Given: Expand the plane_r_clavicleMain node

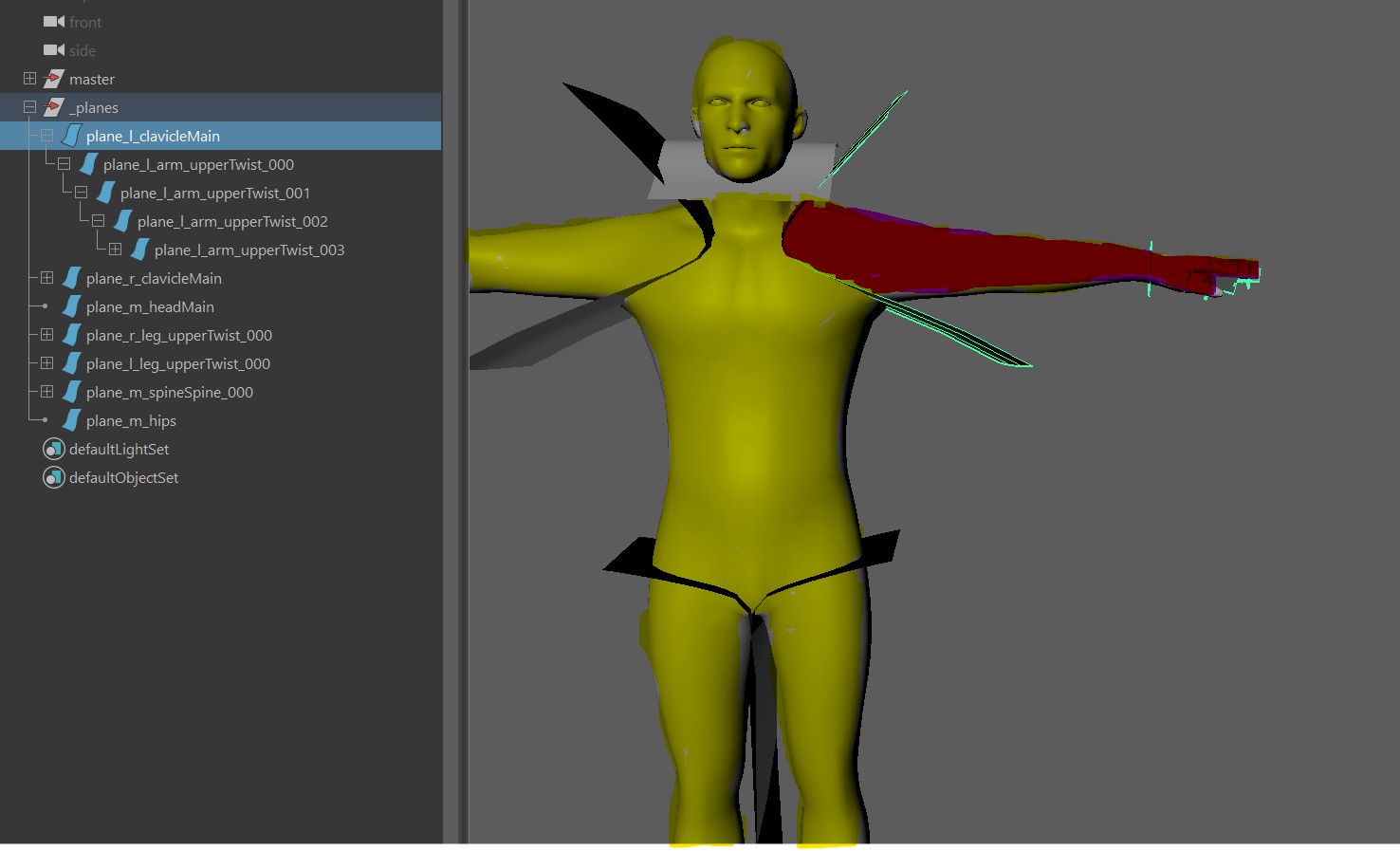Looking at the screenshot, I should [46, 278].
